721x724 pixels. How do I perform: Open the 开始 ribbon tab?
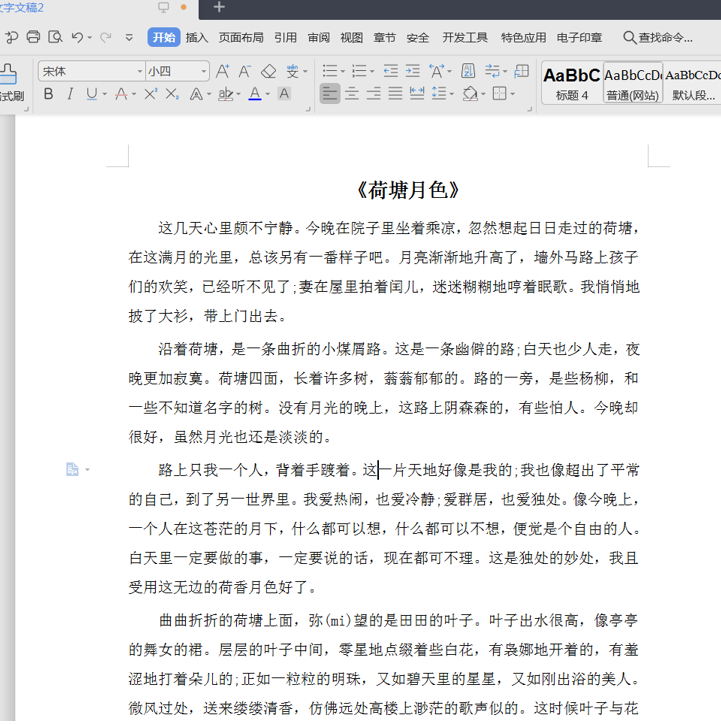[x=164, y=37]
